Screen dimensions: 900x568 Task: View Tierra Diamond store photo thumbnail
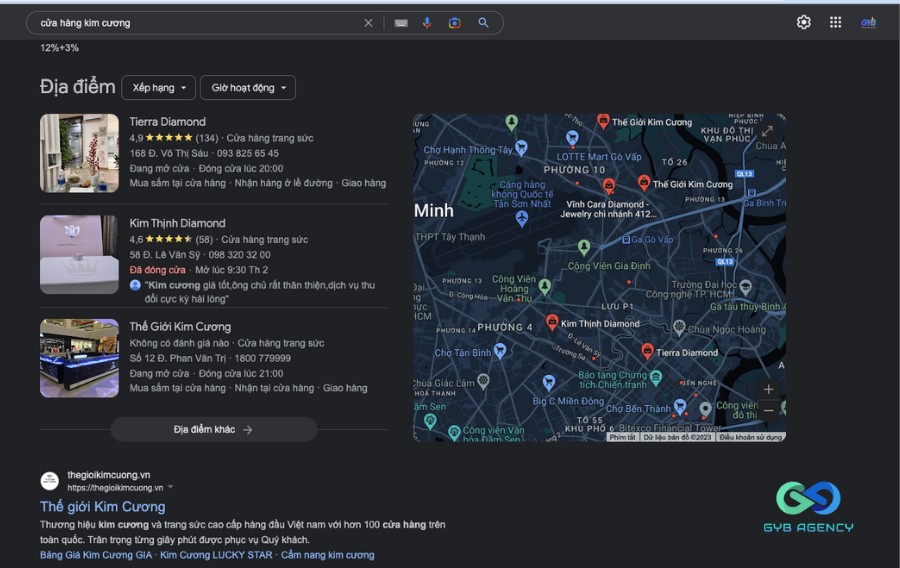pyautogui.click(x=79, y=153)
